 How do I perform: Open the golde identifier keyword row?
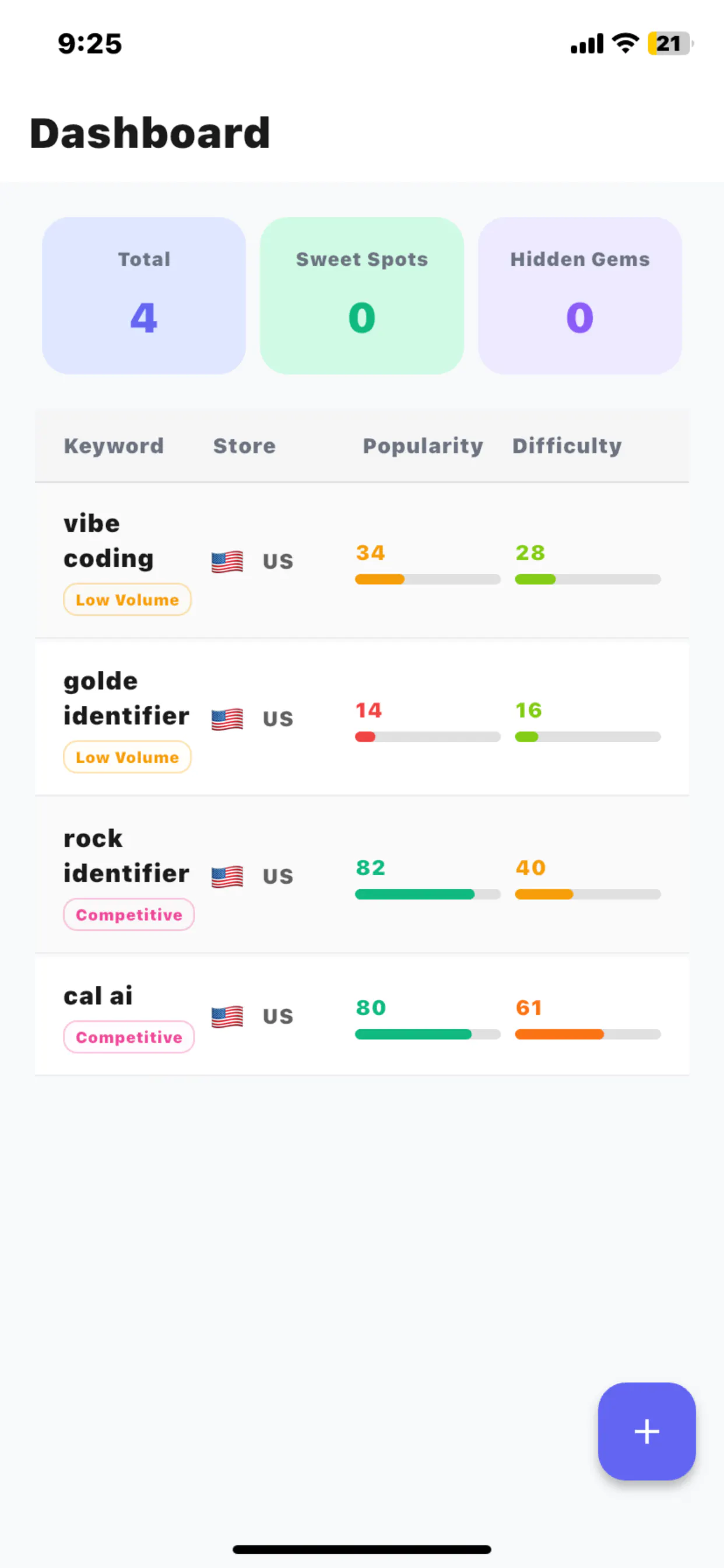coord(362,719)
